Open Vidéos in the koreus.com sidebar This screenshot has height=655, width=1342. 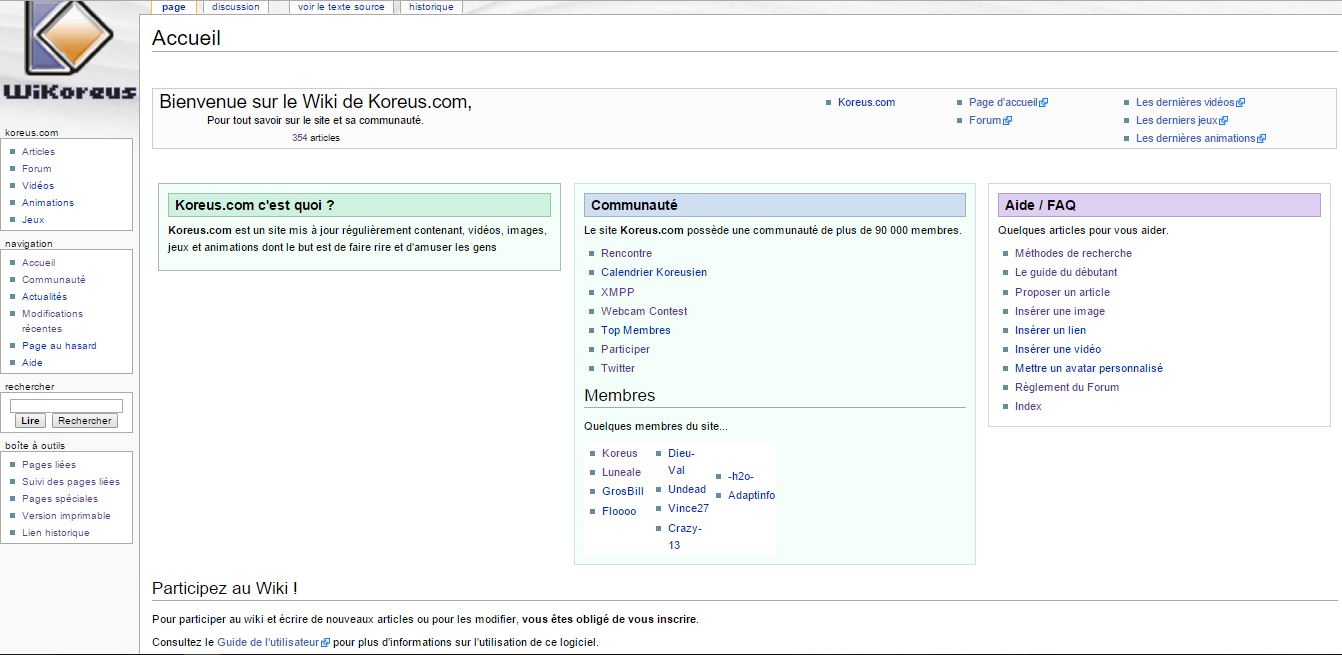pyautogui.click(x=38, y=186)
